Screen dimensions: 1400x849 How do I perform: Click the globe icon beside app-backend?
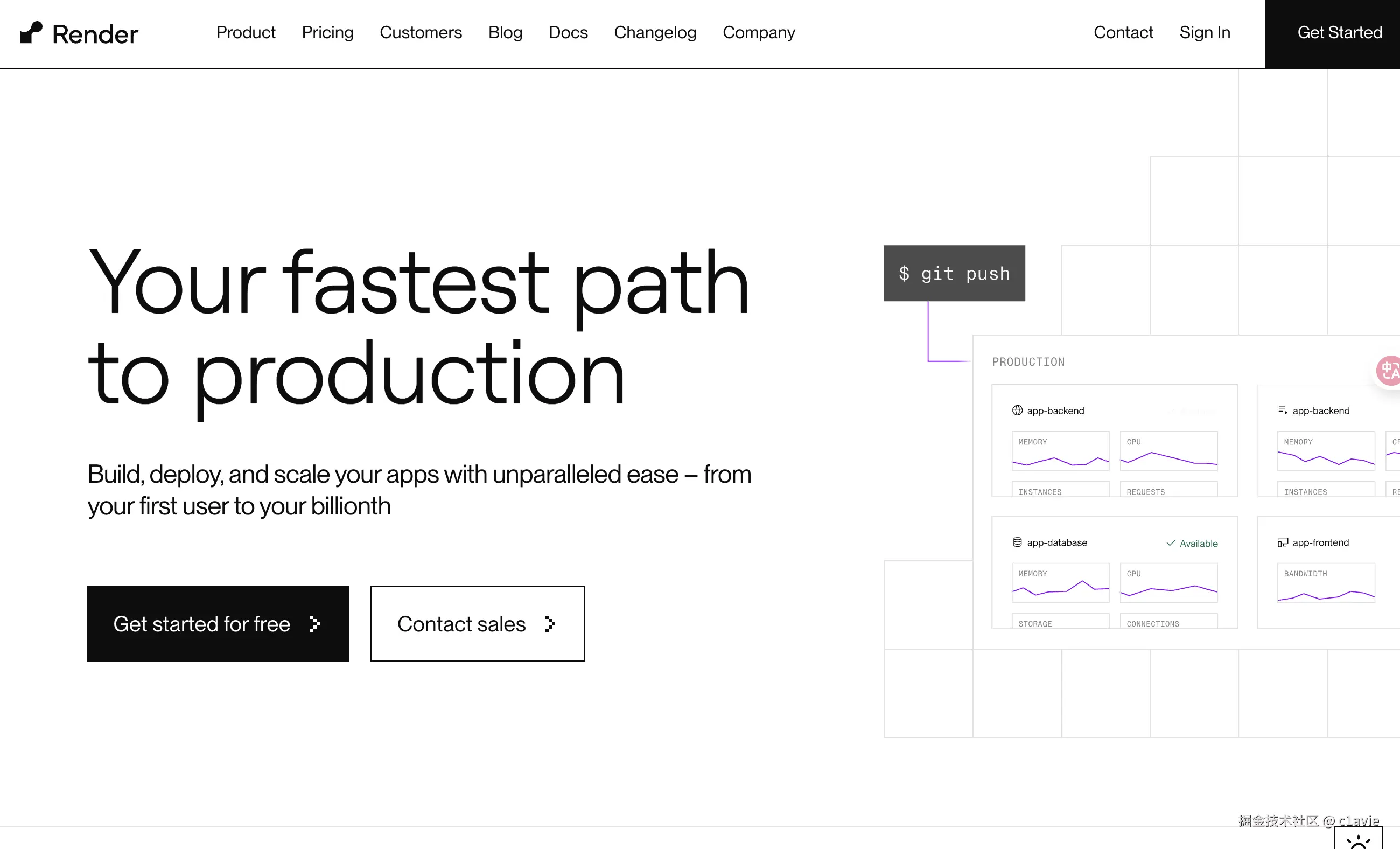tap(1017, 410)
